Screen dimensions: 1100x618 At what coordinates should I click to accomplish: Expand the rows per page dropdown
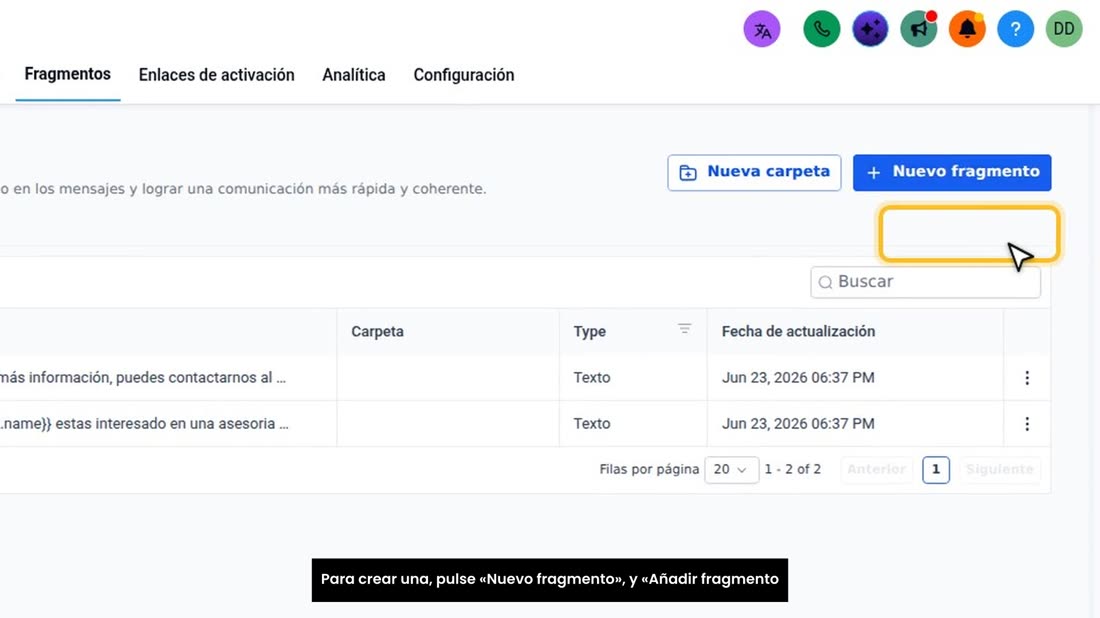(731, 469)
